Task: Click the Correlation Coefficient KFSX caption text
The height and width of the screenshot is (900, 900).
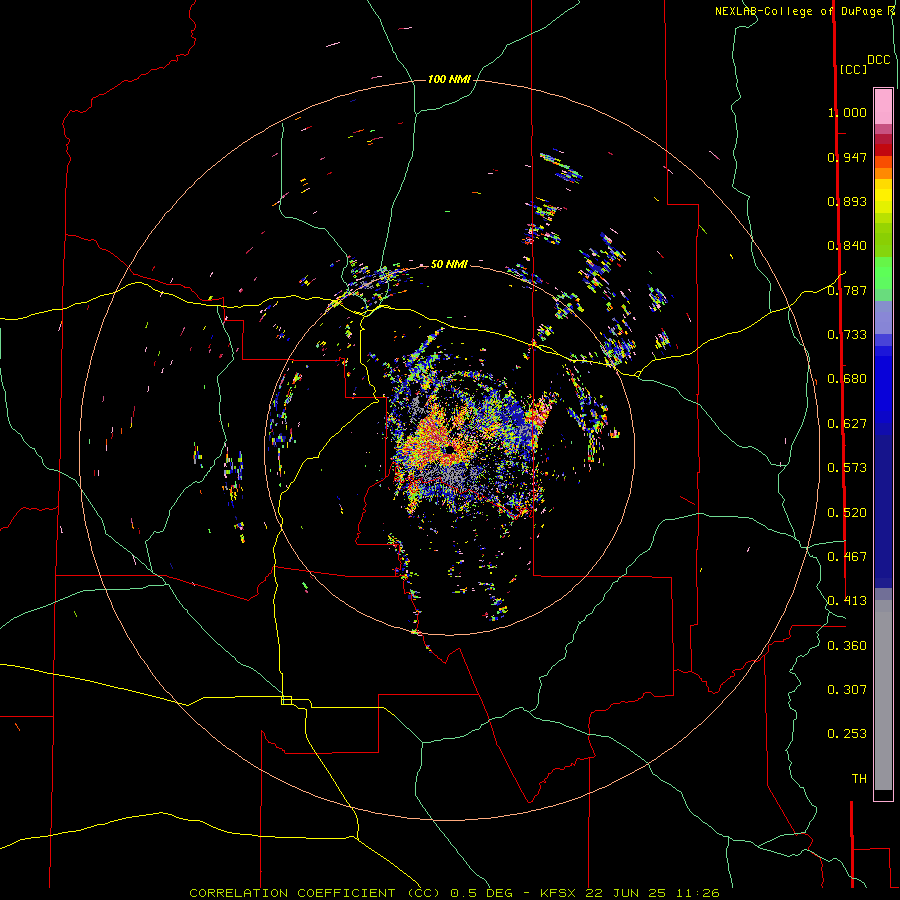Action: tap(454, 893)
